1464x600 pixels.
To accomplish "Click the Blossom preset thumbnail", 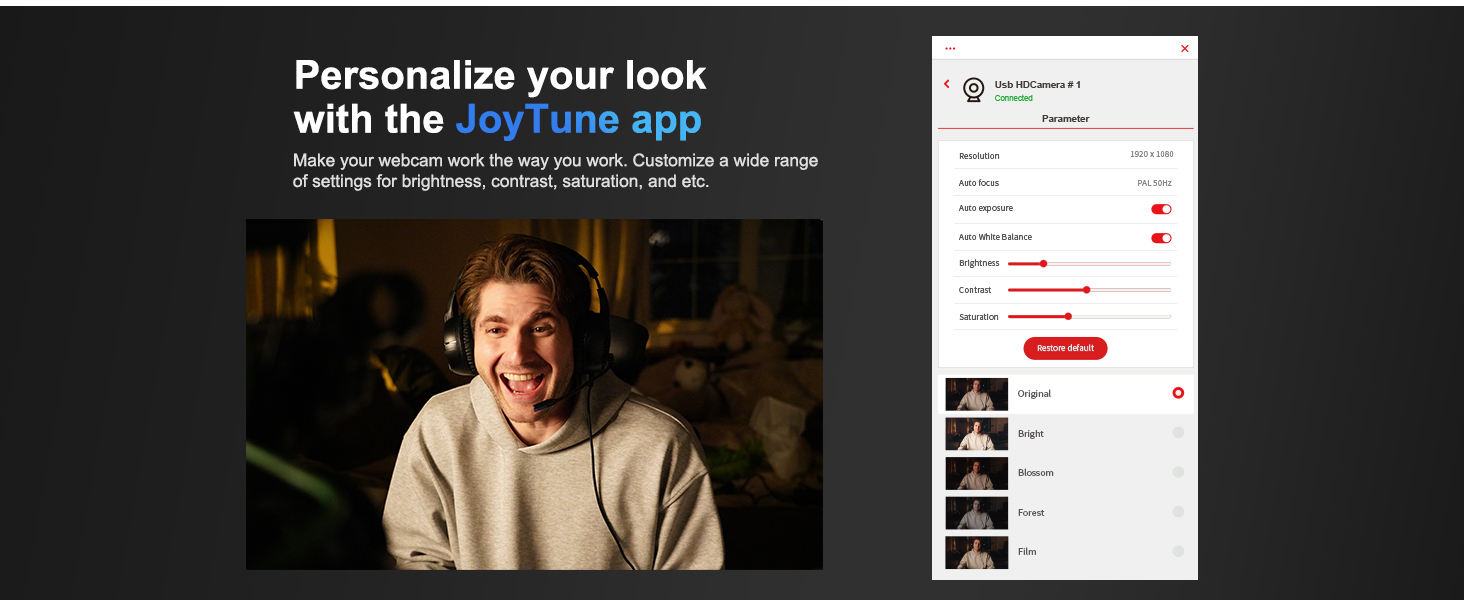I will pyautogui.click(x=976, y=473).
